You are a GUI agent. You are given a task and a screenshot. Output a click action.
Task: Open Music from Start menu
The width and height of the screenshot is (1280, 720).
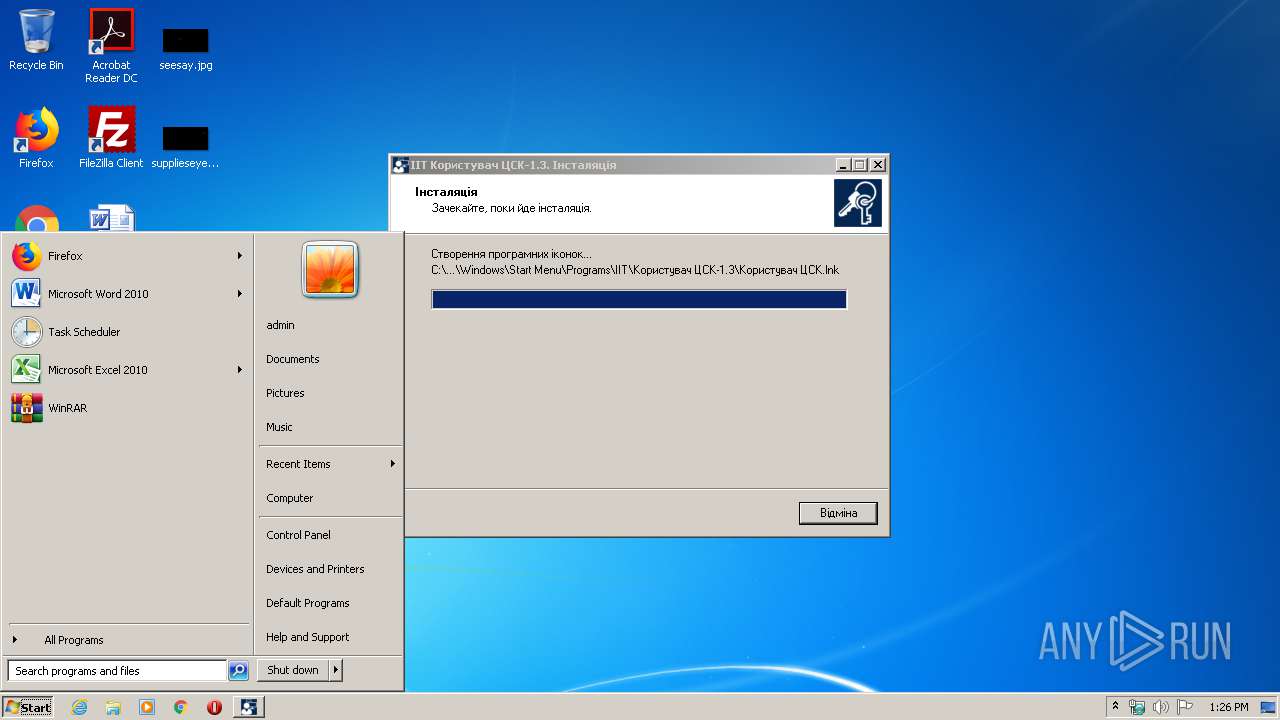[279, 427]
